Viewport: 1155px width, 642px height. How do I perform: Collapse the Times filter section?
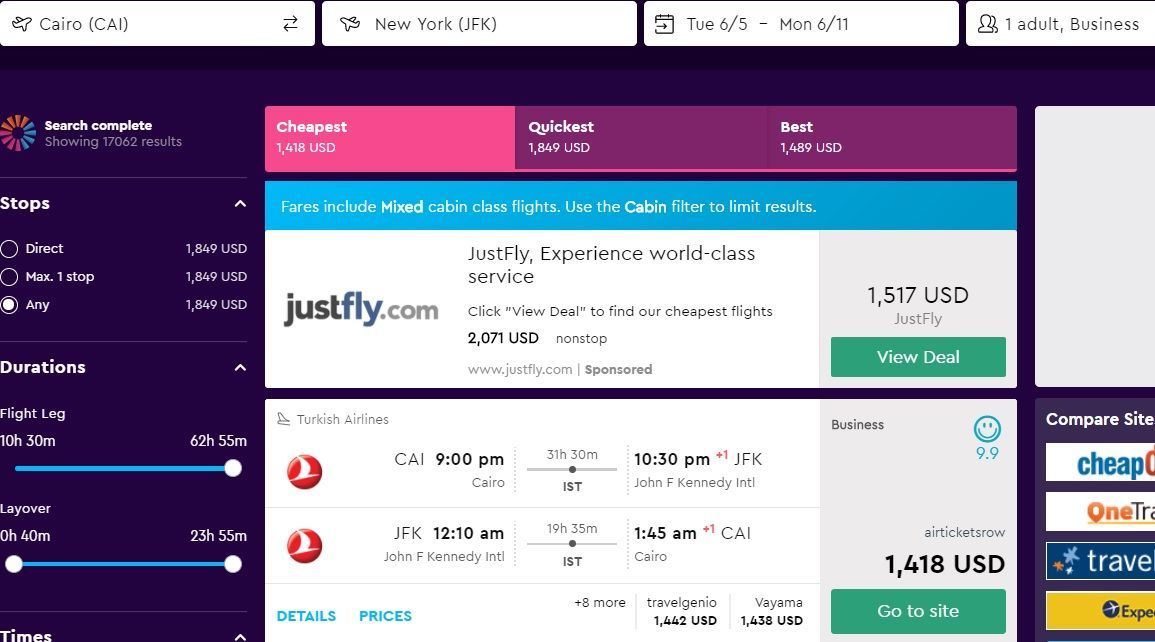tap(240, 636)
